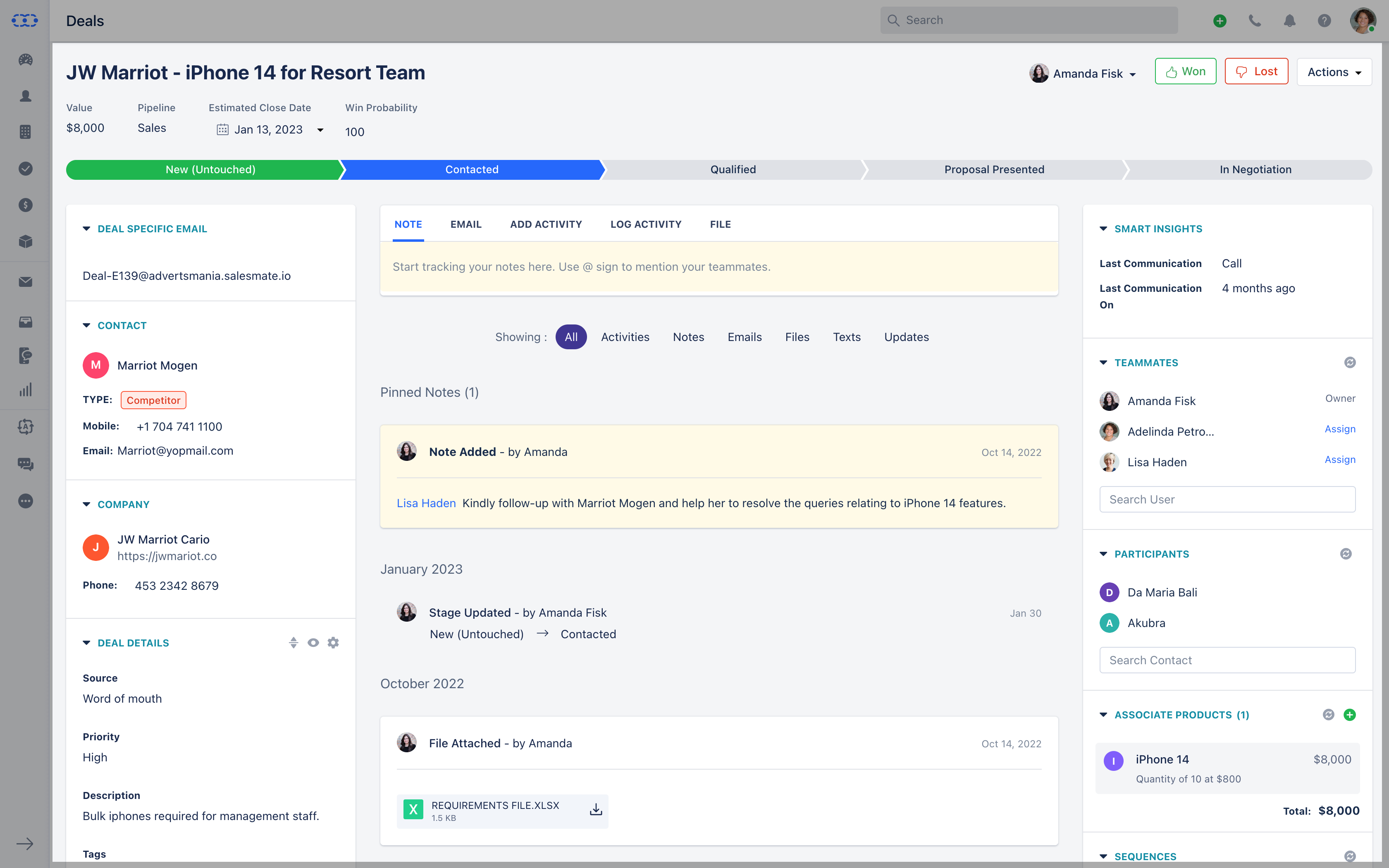Screen dimensions: 1389x868
Task: Collapse the Company section
Action: 87,505
